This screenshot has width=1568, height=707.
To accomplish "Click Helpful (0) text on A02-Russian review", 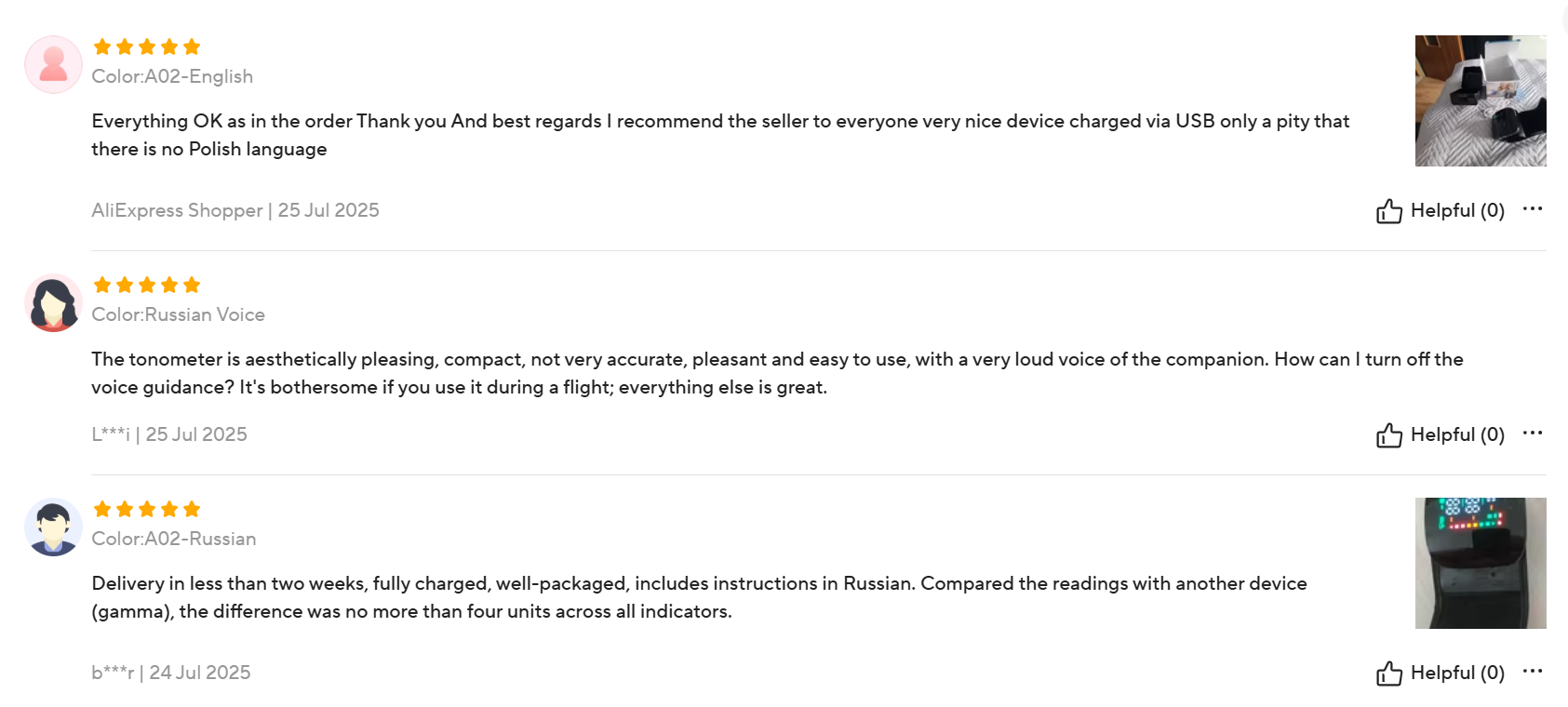I will [x=1457, y=673].
